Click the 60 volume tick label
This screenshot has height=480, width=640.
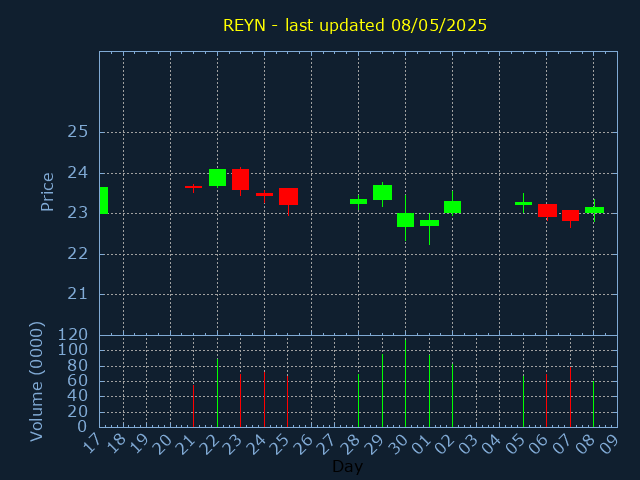(78, 381)
